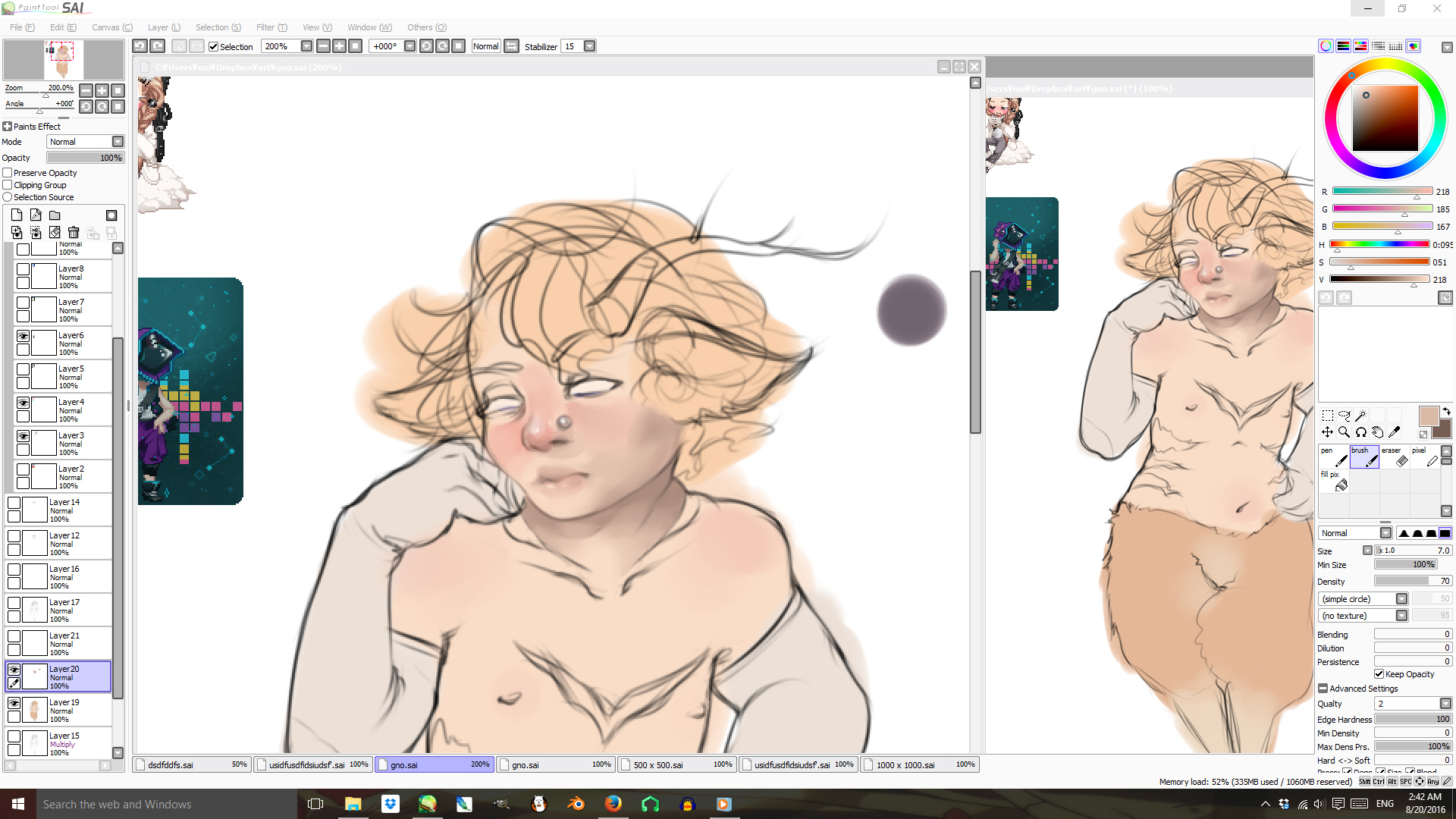Hide Layer6 using eye icon
The height and width of the screenshot is (819, 1456).
tap(24, 336)
